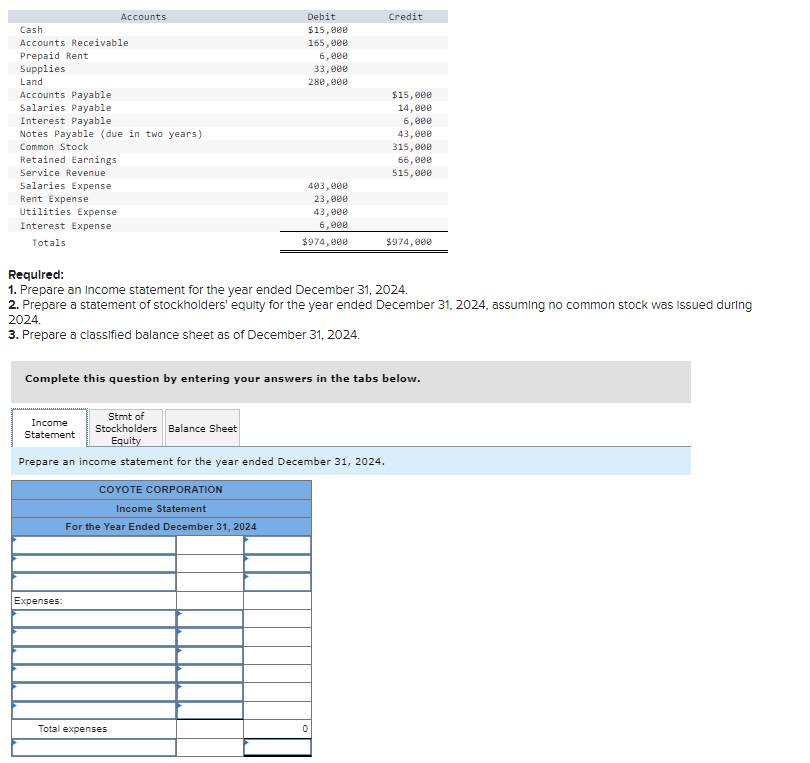This screenshot has width=810, height=763.
Task: Click the net income amount cell at bottom right
Action: [x=279, y=746]
